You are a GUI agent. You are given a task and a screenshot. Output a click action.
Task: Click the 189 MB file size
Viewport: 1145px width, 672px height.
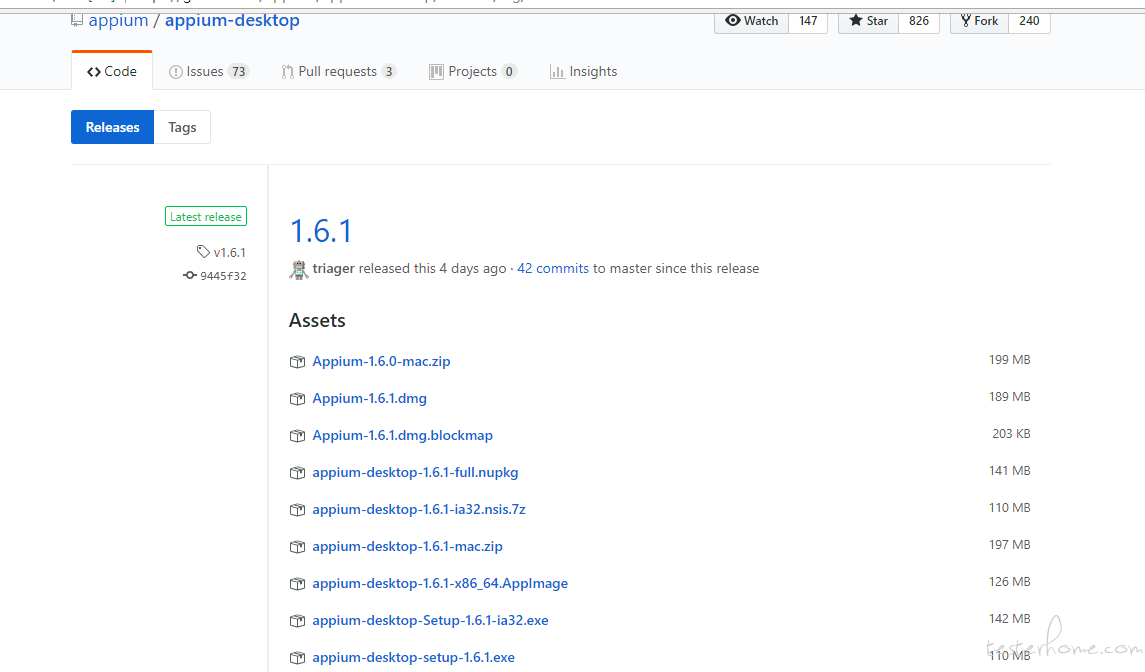1010,397
